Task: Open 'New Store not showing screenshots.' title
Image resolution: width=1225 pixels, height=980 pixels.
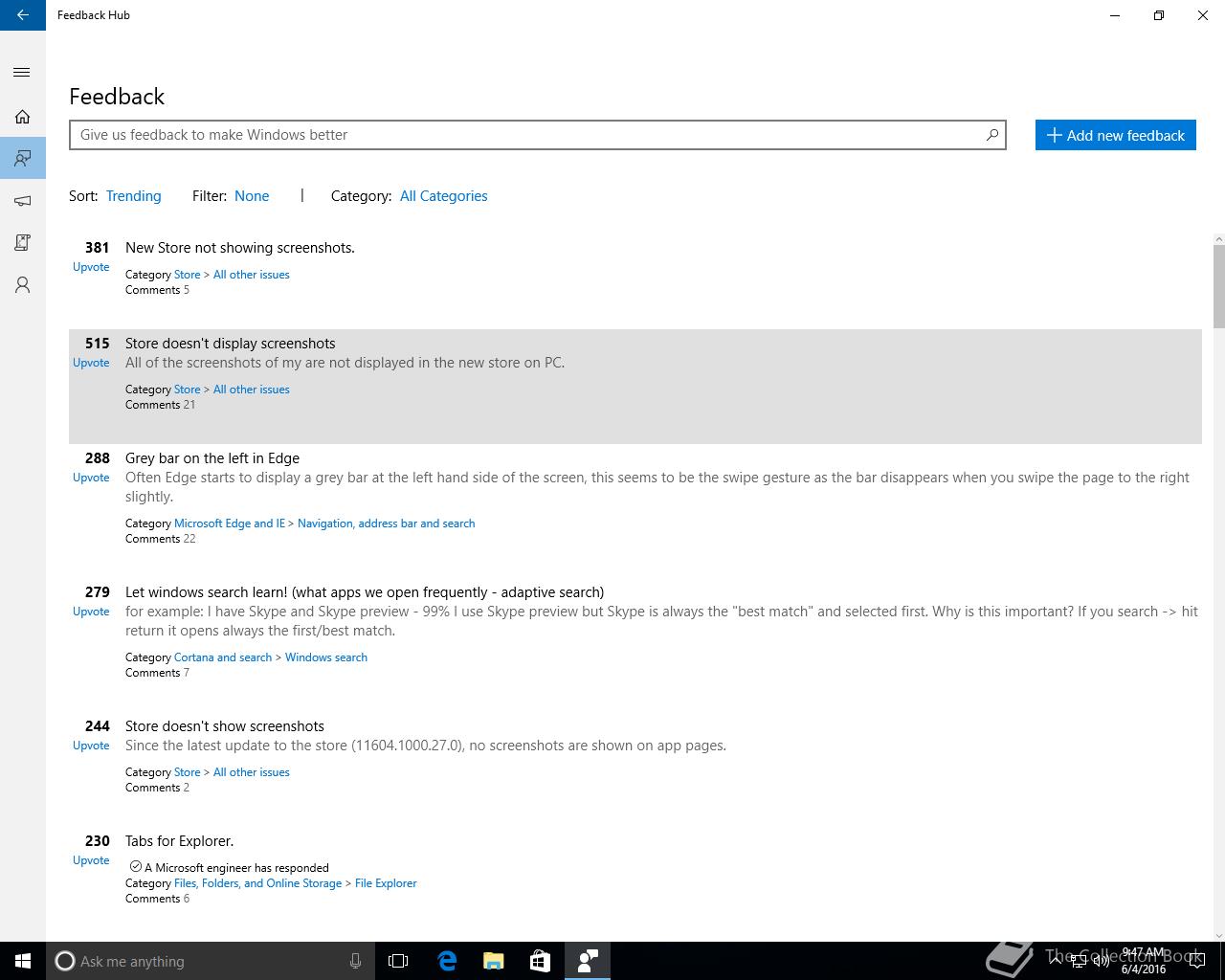Action: tap(240, 248)
